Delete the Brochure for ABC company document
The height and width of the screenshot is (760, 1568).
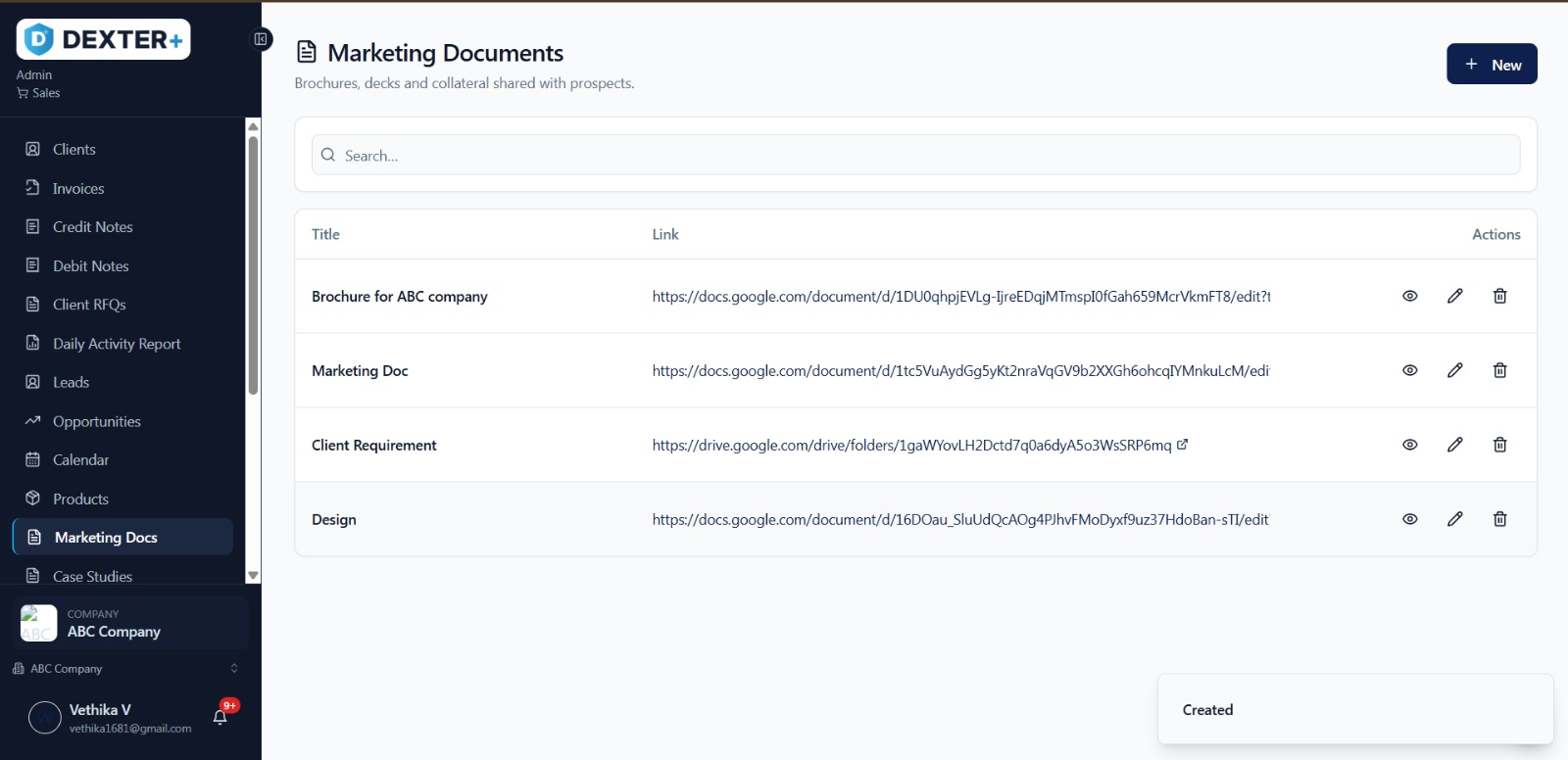1499,296
